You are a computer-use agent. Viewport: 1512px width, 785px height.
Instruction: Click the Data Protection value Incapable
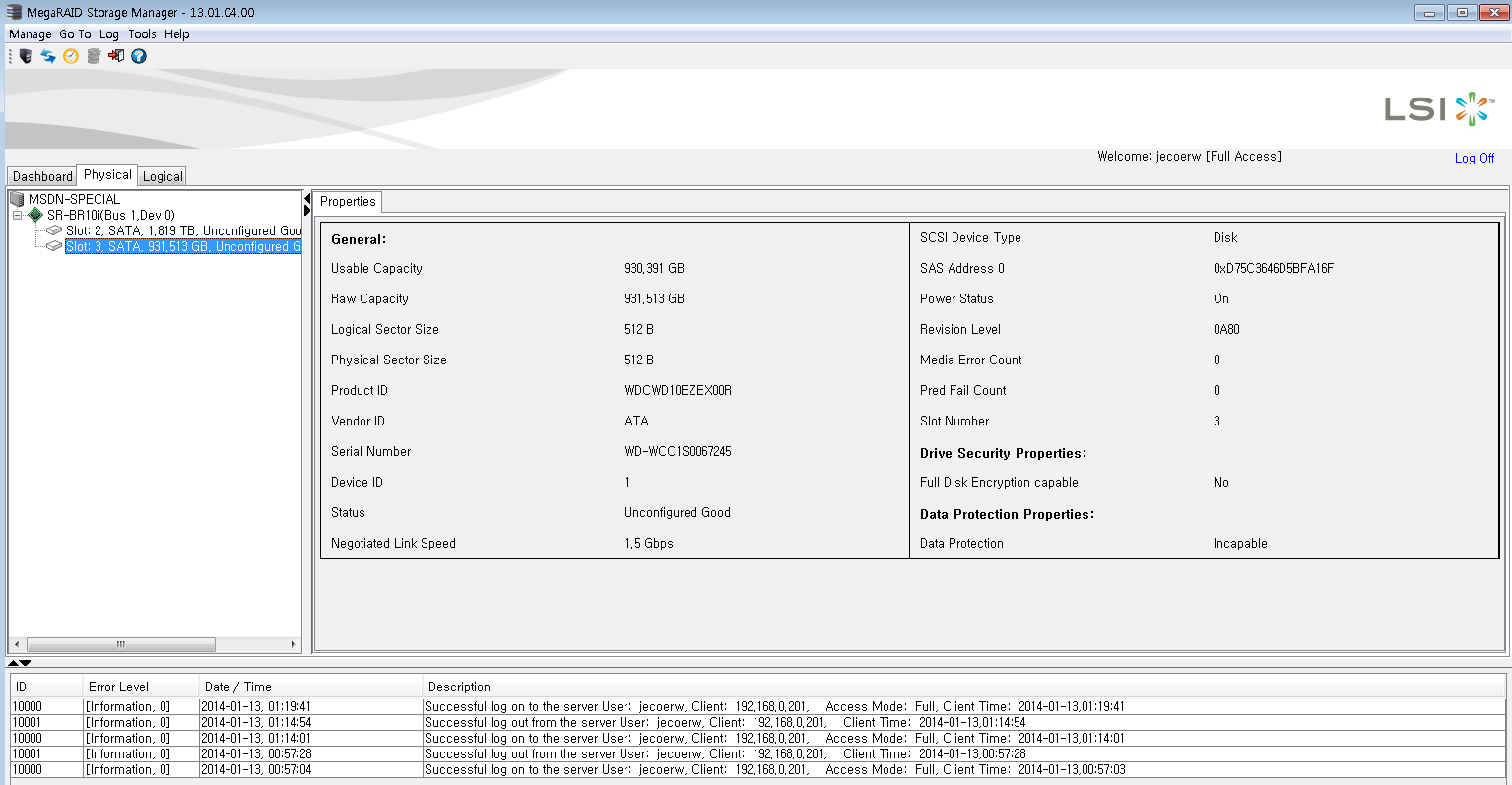click(1240, 543)
